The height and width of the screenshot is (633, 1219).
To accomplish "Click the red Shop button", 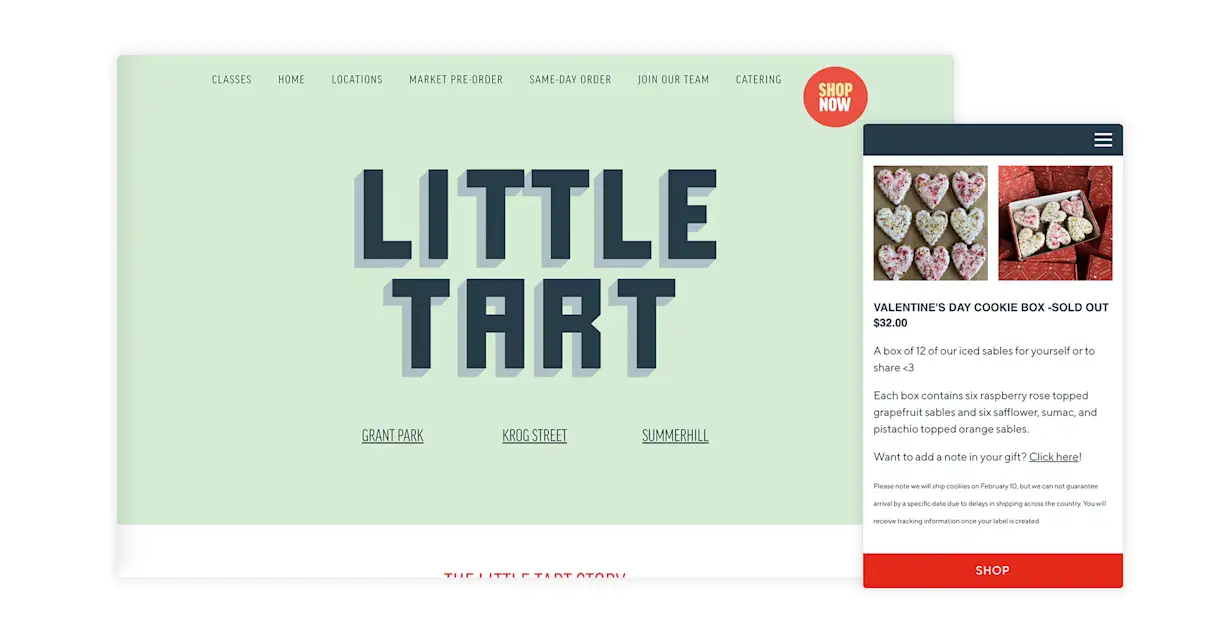I will pos(993,571).
